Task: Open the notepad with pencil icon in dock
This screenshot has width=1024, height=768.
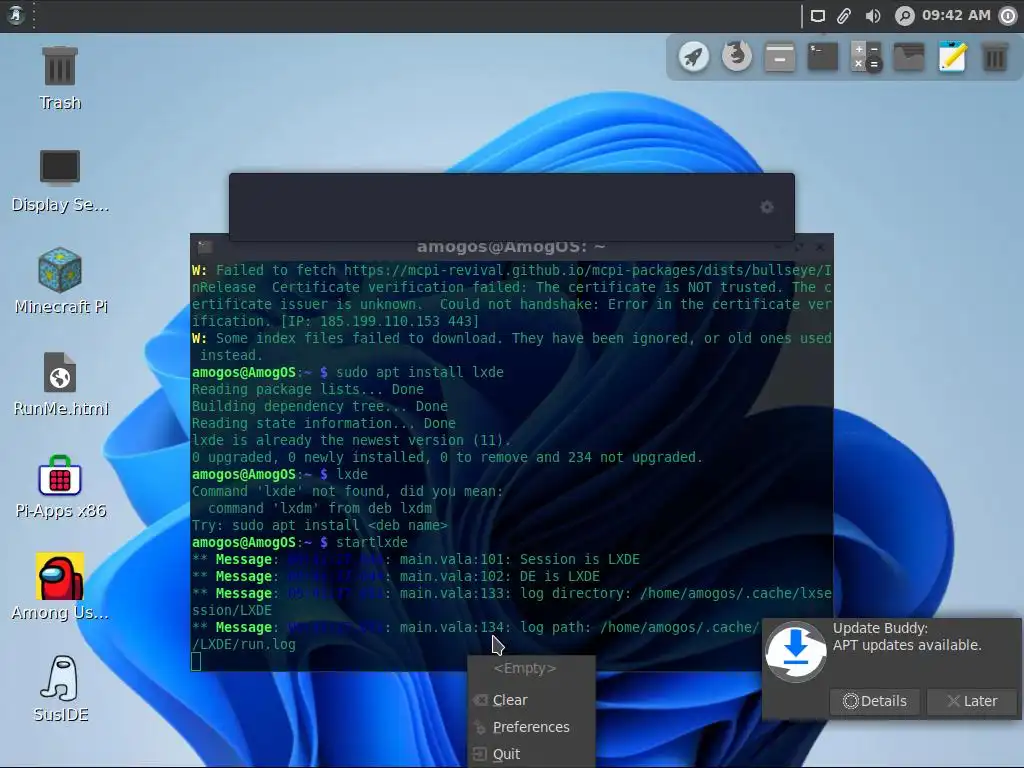Action: coord(952,57)
